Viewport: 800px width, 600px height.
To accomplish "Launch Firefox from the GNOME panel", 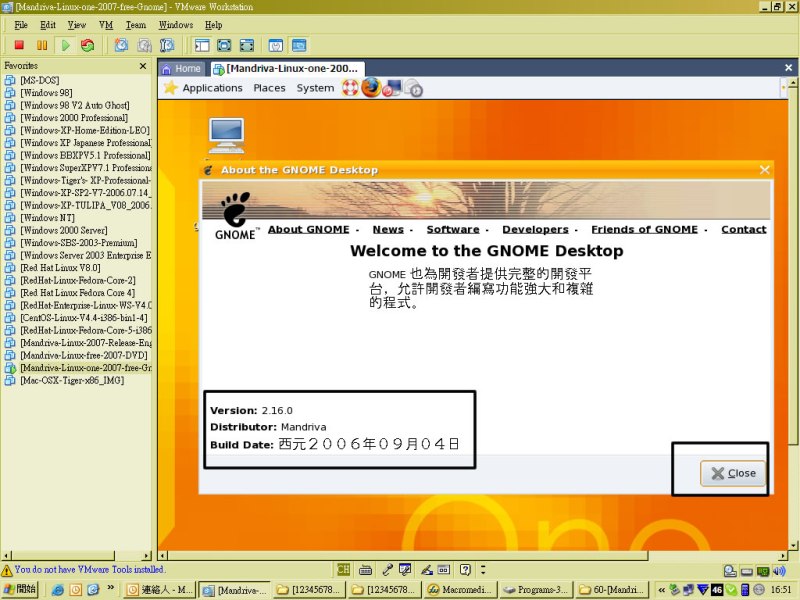I will [x=371, y=88].
